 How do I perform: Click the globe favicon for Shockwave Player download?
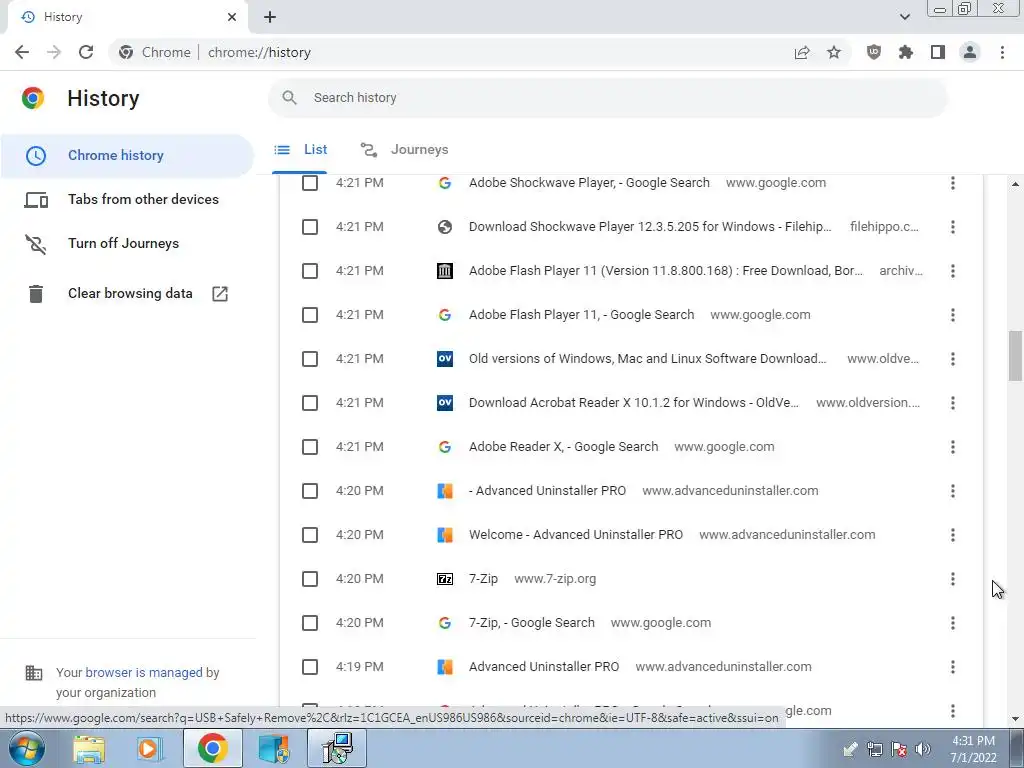(x=445, y=227)
